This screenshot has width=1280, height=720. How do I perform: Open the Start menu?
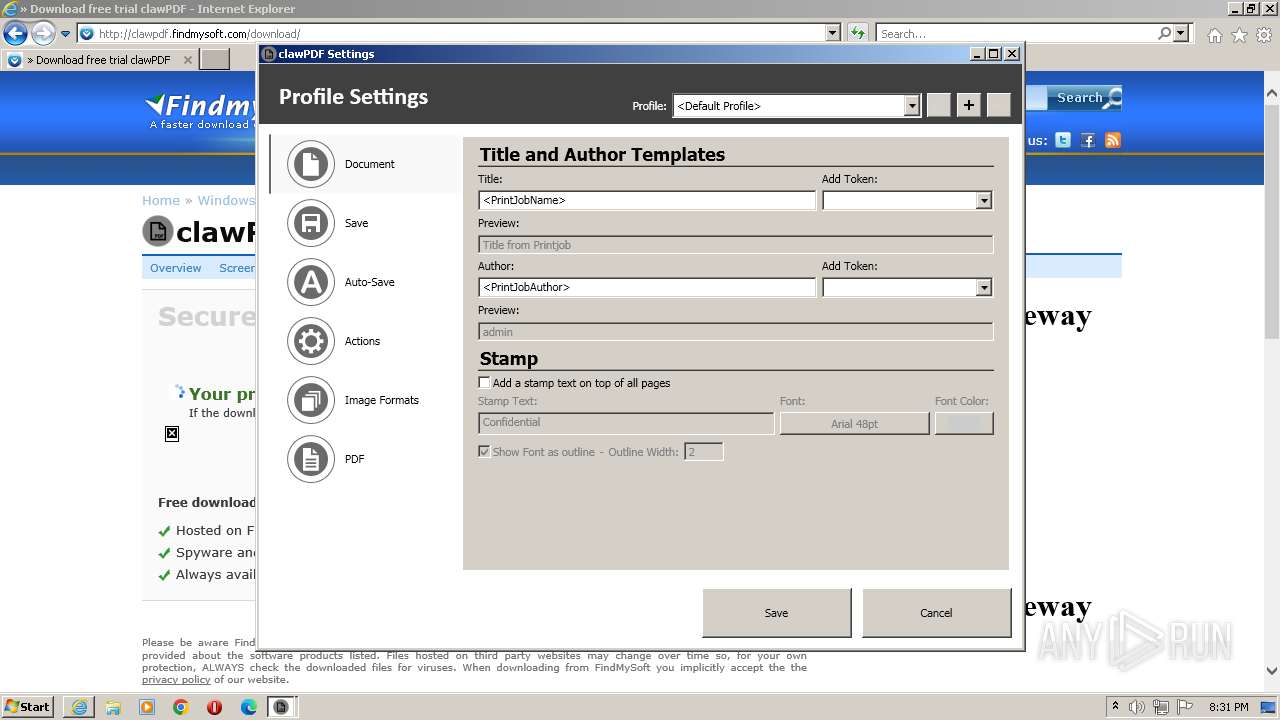pyautogui.click(x=28, y=707)
